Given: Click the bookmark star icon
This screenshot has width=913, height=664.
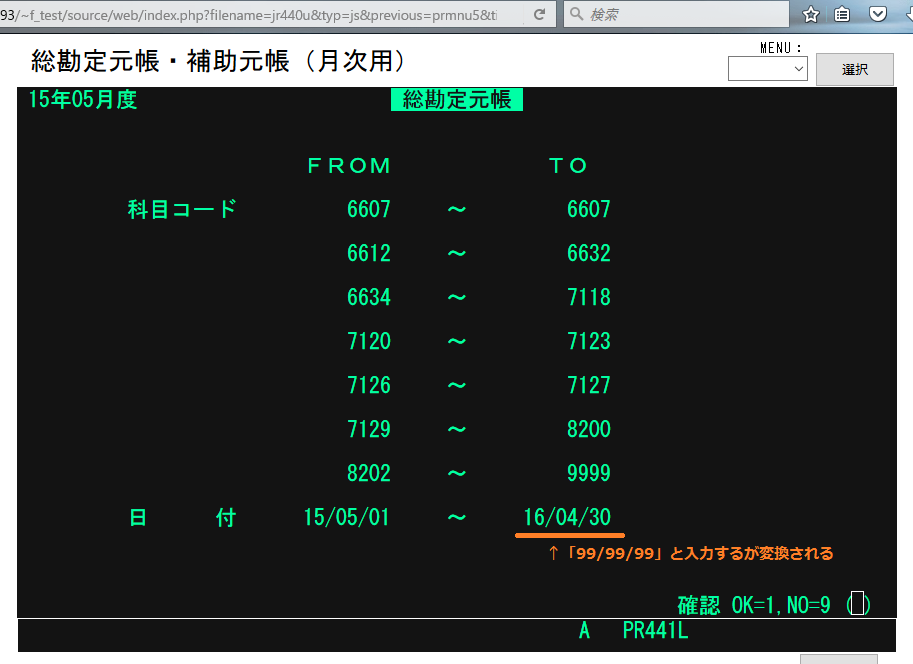Looking at the screenshot, I should [x=811, y=15].
